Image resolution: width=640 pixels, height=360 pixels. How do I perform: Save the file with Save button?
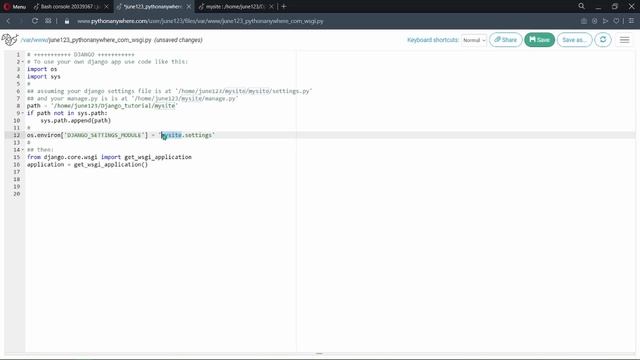(539, 40)
